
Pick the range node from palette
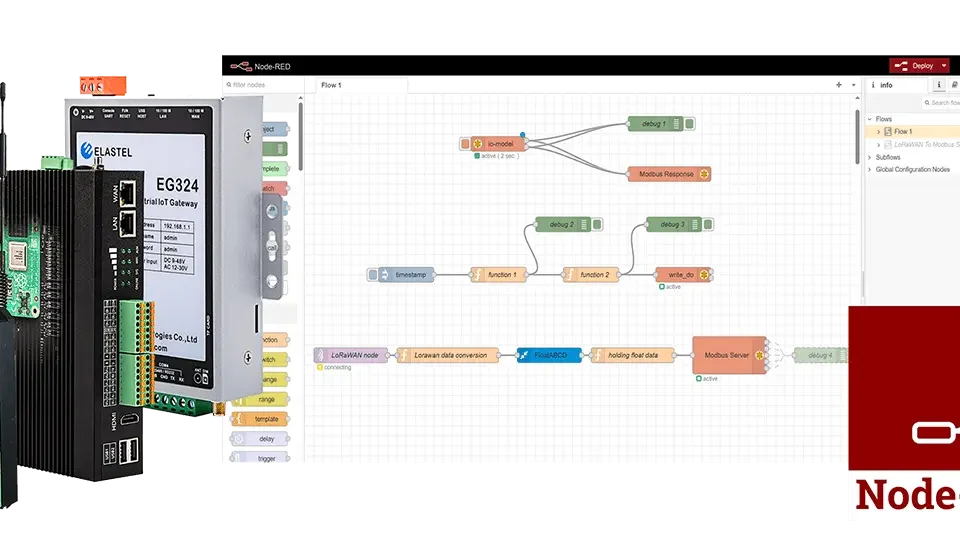[260, 399]
